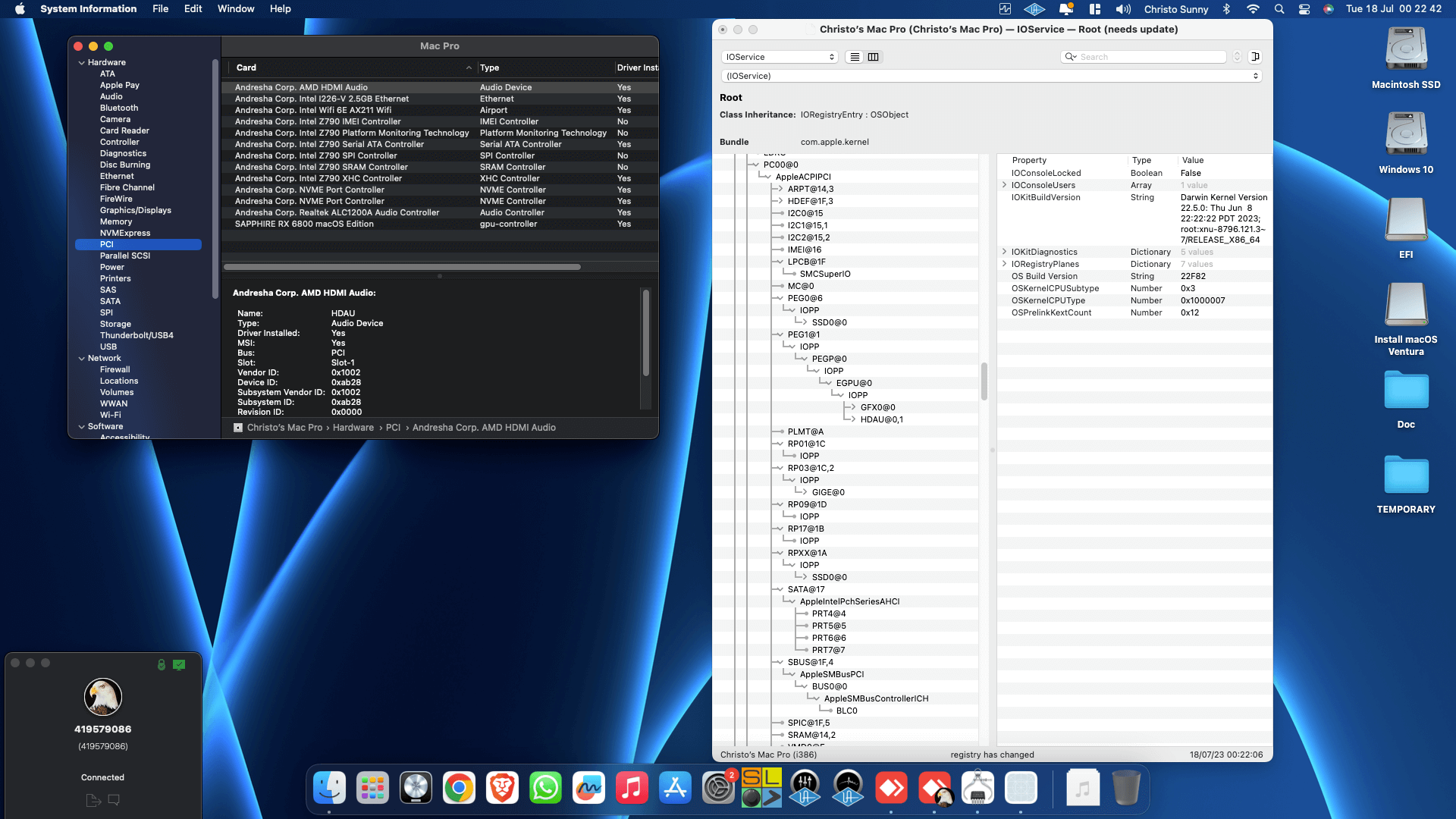The image size is (1456, 819).
Task: Open App Store from the Dock
Action: [676, 789]
